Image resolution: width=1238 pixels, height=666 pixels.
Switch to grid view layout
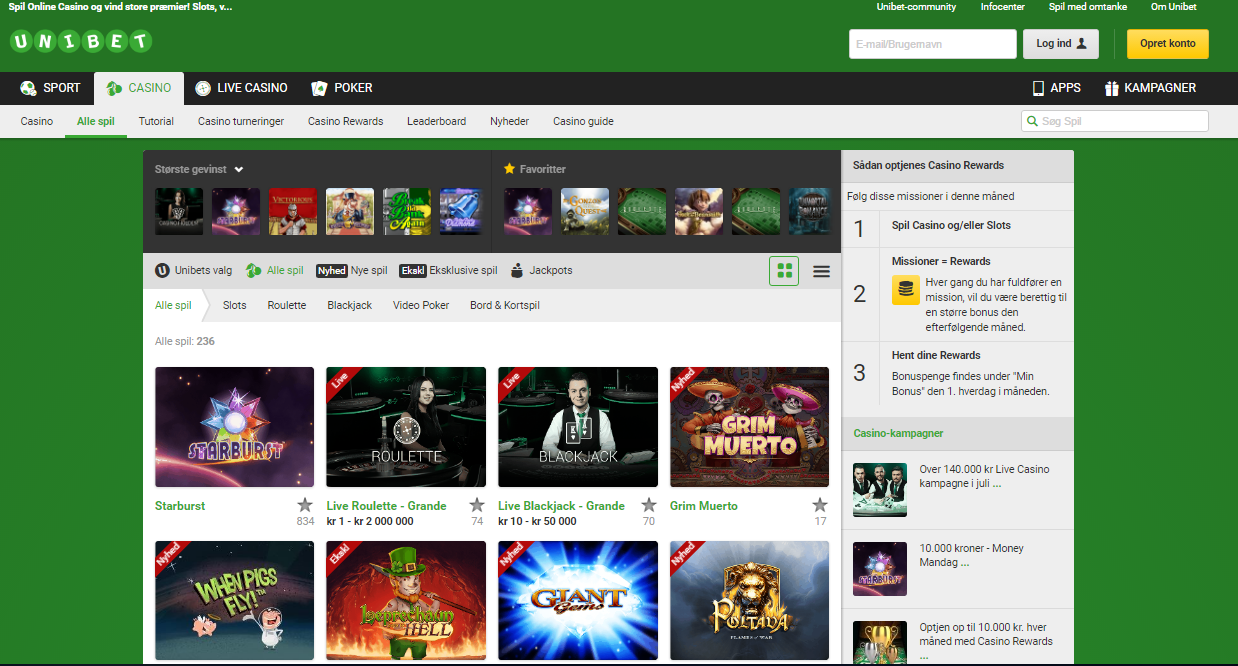point(784,271)
